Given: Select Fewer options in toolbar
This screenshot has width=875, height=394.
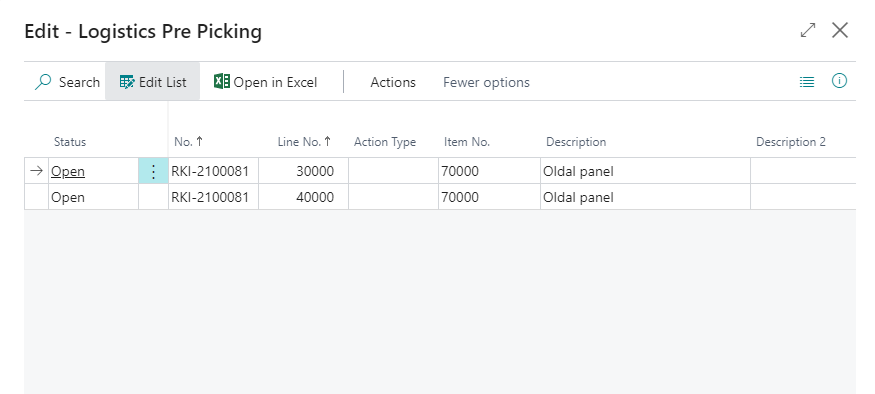Looking at the screenshot, I should [486, 82].
